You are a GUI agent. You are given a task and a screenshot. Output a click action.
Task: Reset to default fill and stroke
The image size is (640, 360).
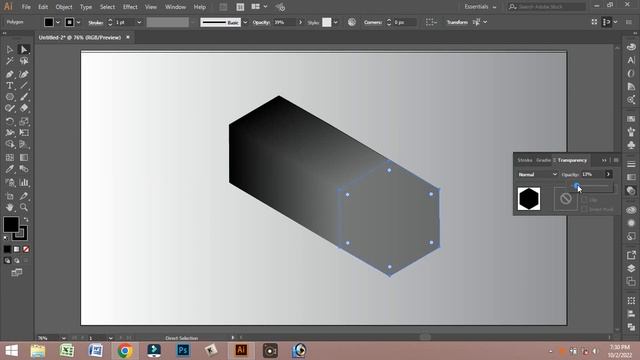(x=6, y=238)
